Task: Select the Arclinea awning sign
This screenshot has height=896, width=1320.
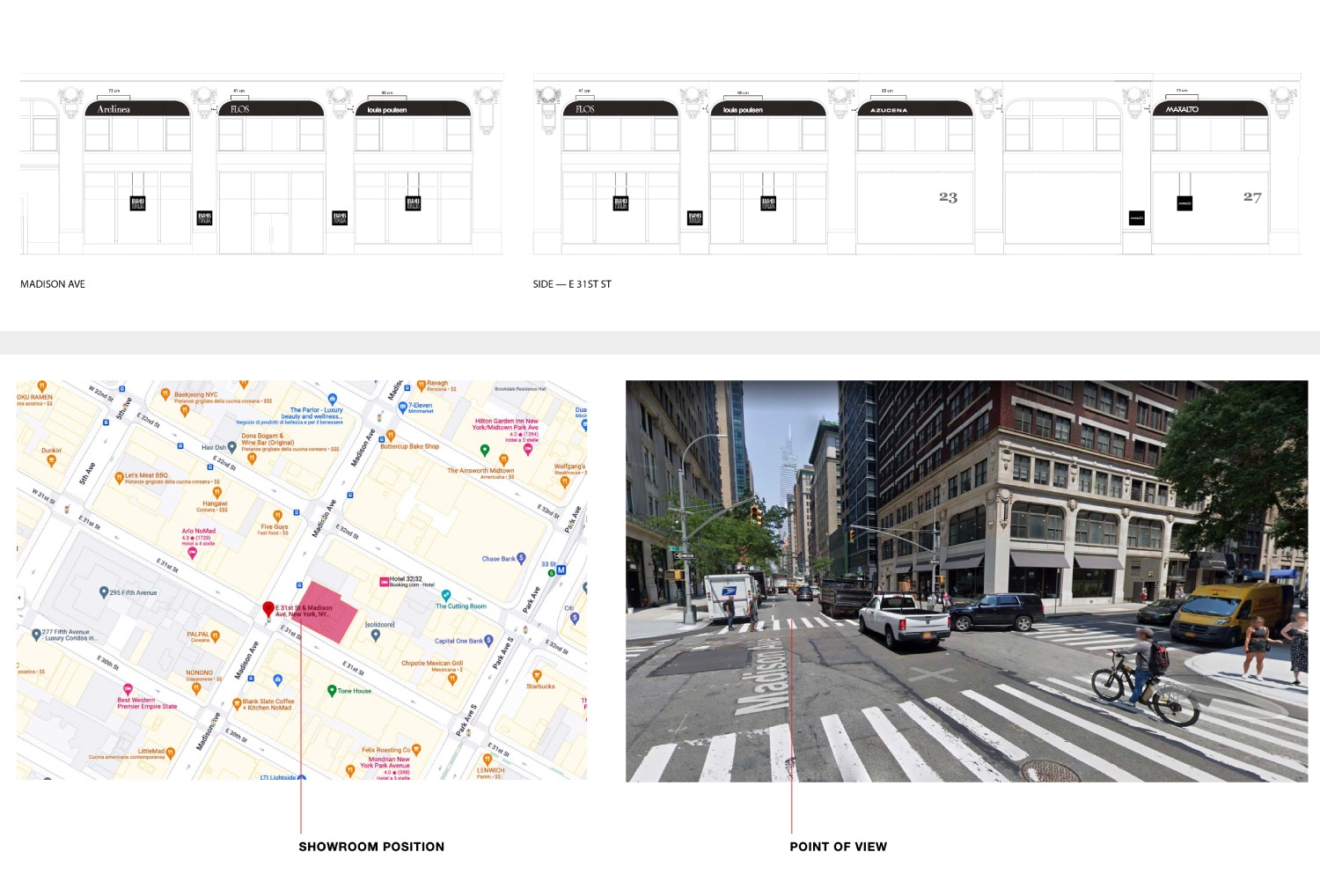Action: click(x=136, y=109)
